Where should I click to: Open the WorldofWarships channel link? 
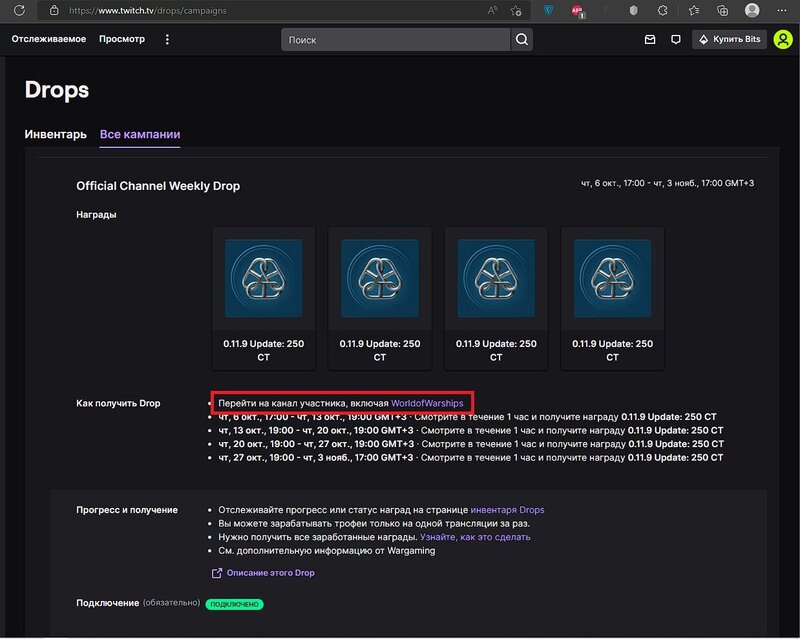(427, 403)
